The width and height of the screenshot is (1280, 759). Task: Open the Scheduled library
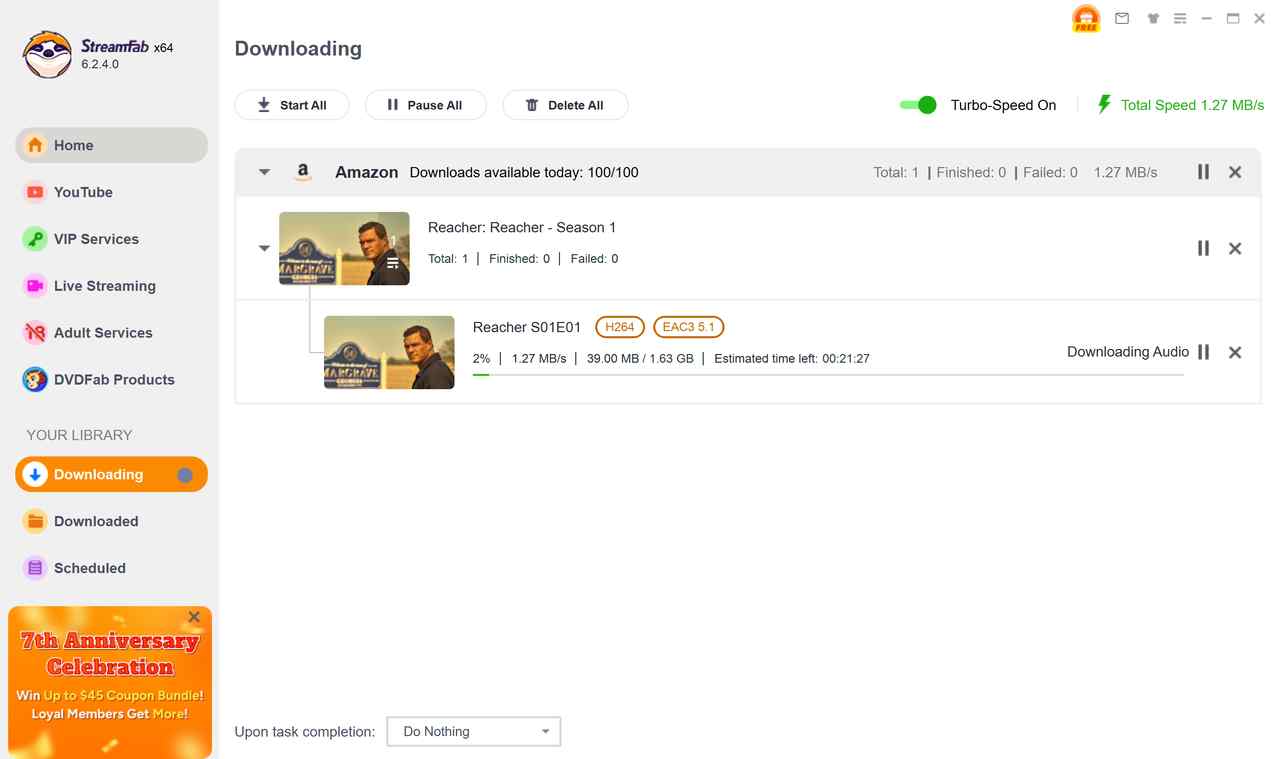pyautogui.click(x=111, y=568)
